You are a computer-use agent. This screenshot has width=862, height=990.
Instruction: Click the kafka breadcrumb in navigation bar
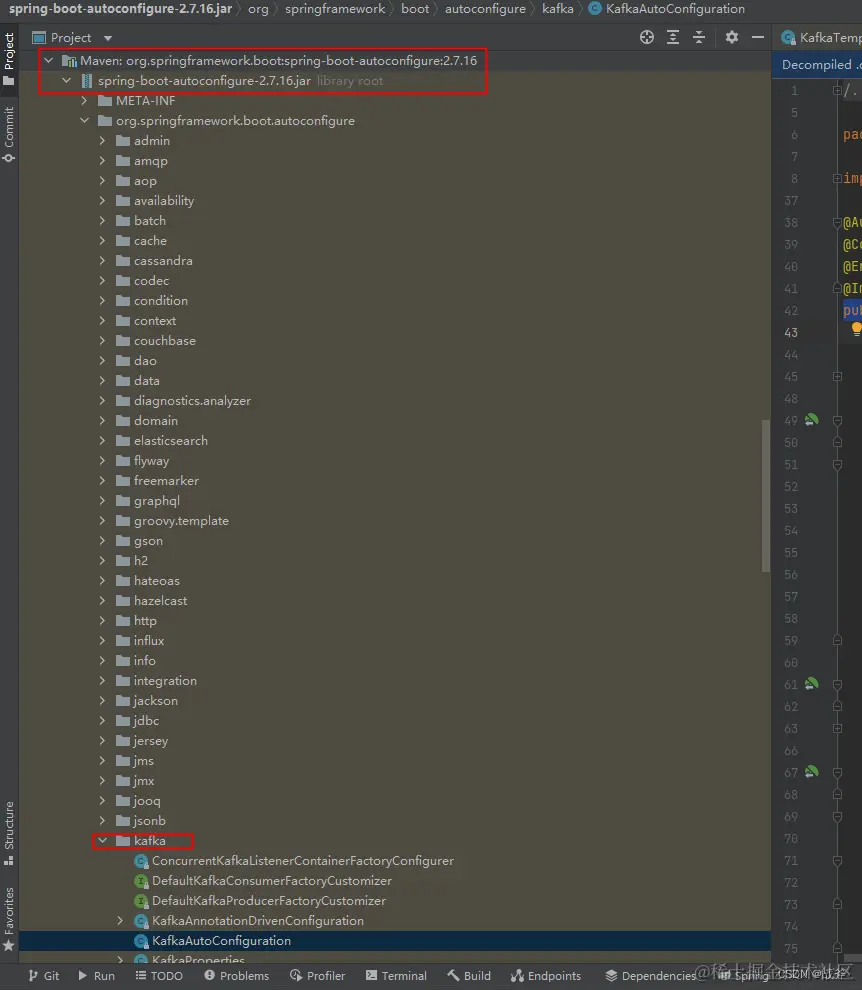coord(558,9)
